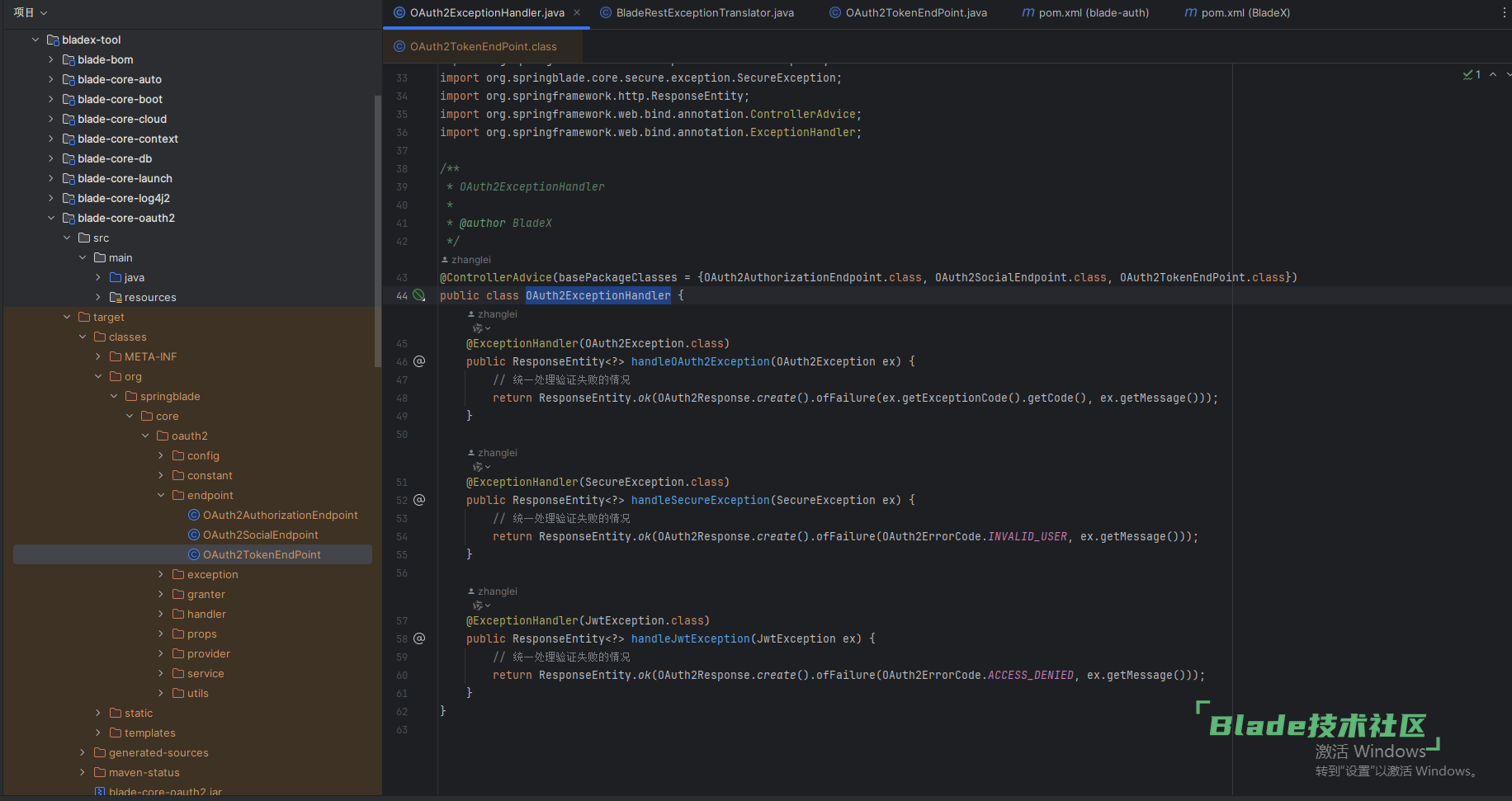Expand the blade-bom module

[51, 59]
